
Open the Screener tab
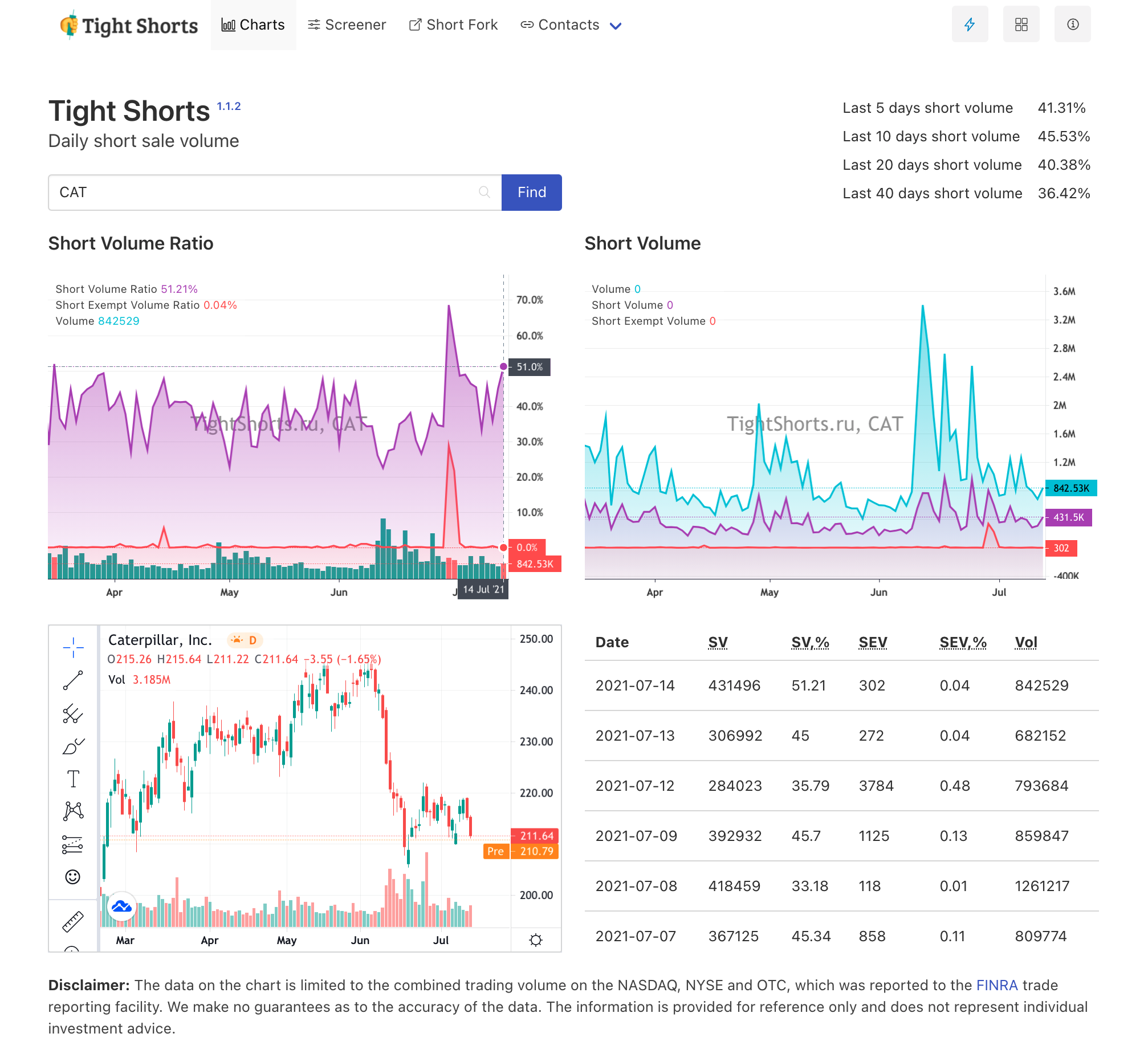click(x=347, y=25)
